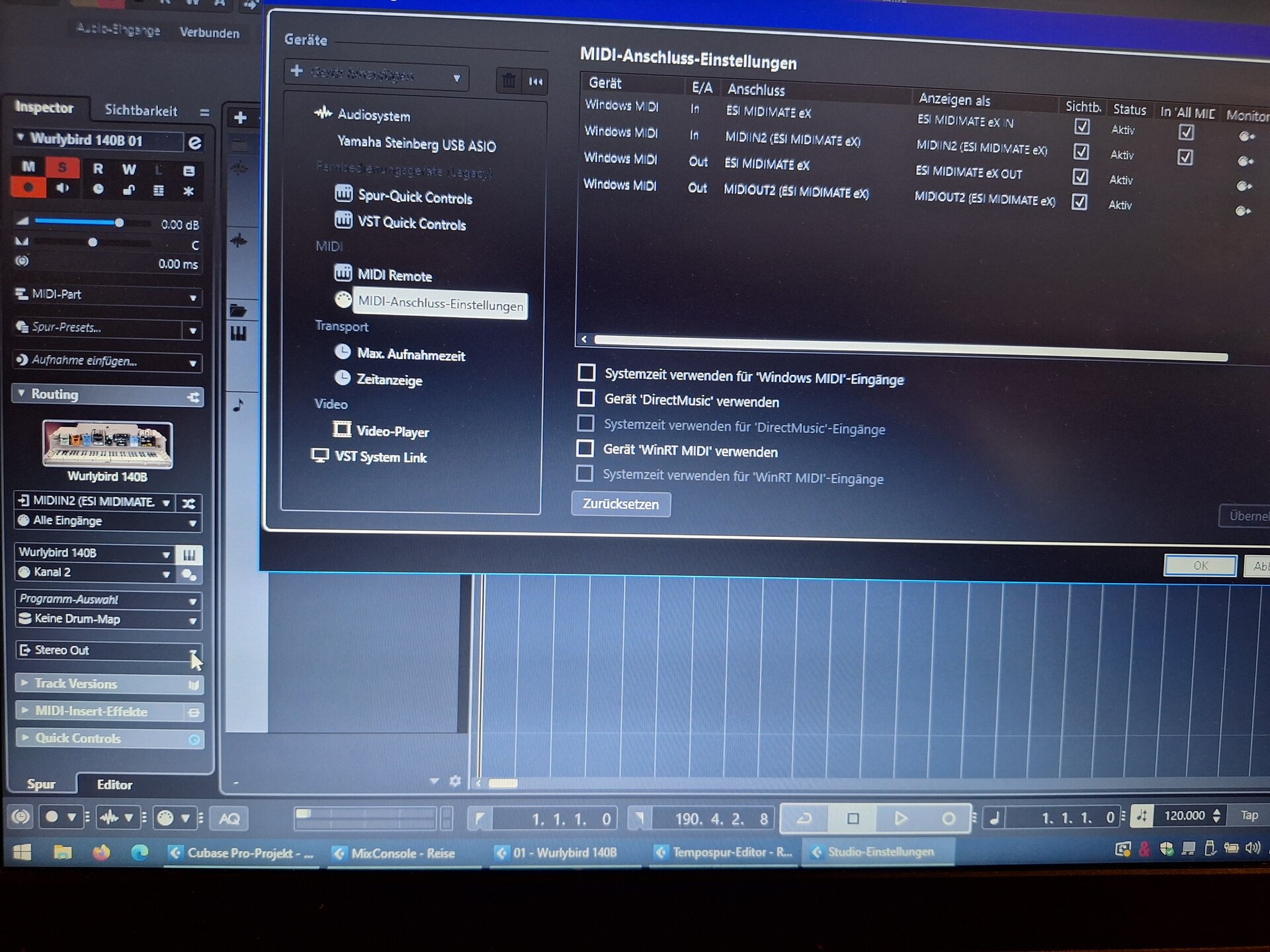Click the add track plus button
Viewport: 1270px width, 952px height.
coord(240,118)
